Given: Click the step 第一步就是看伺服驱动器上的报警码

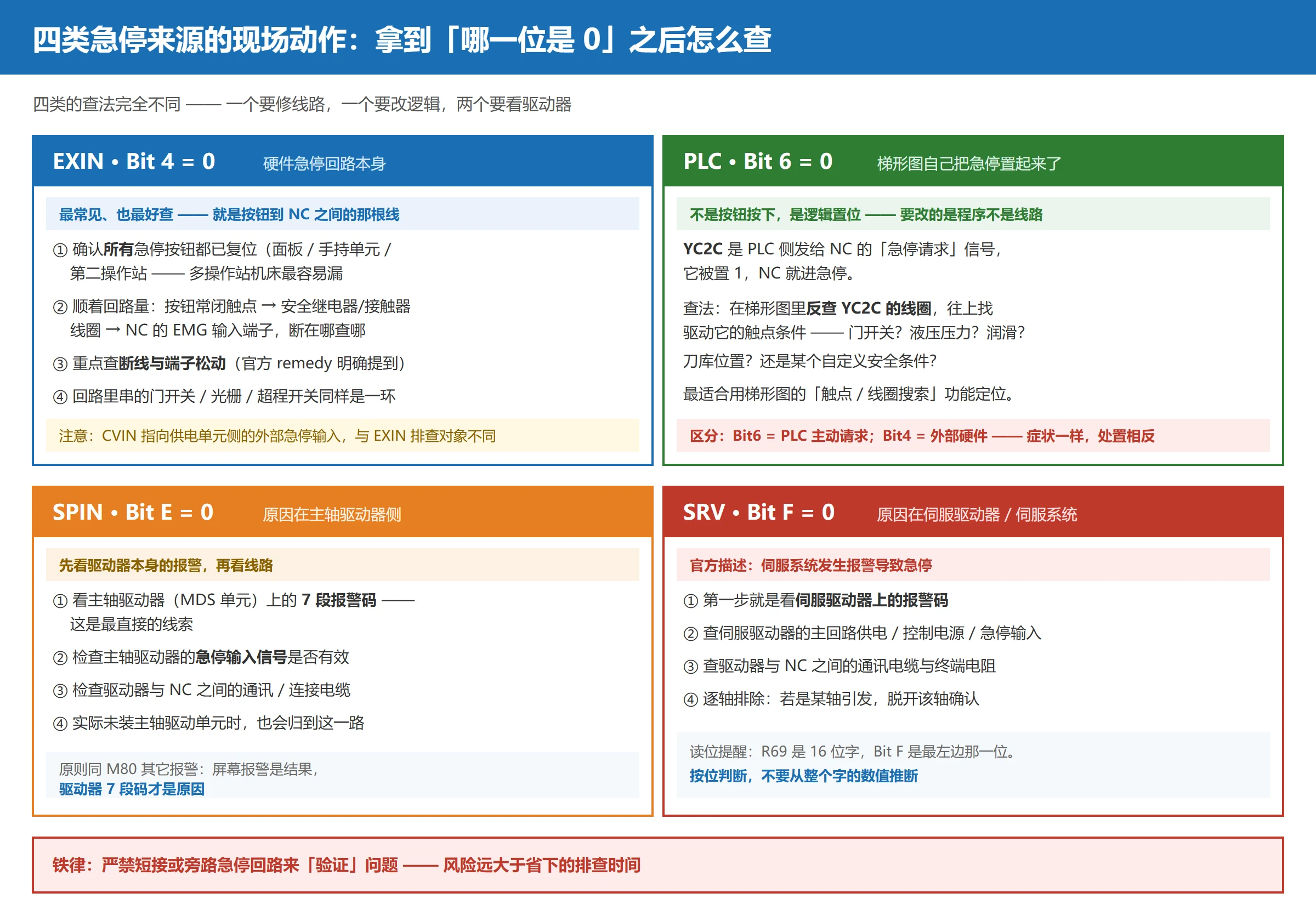Looking at the screenshot, I should [x=815, y=600].
